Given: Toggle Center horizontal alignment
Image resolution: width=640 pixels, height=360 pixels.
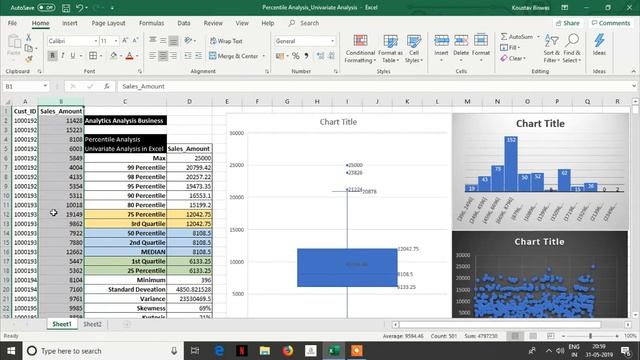Looking at the screenshot, I should tap(163, 56).
